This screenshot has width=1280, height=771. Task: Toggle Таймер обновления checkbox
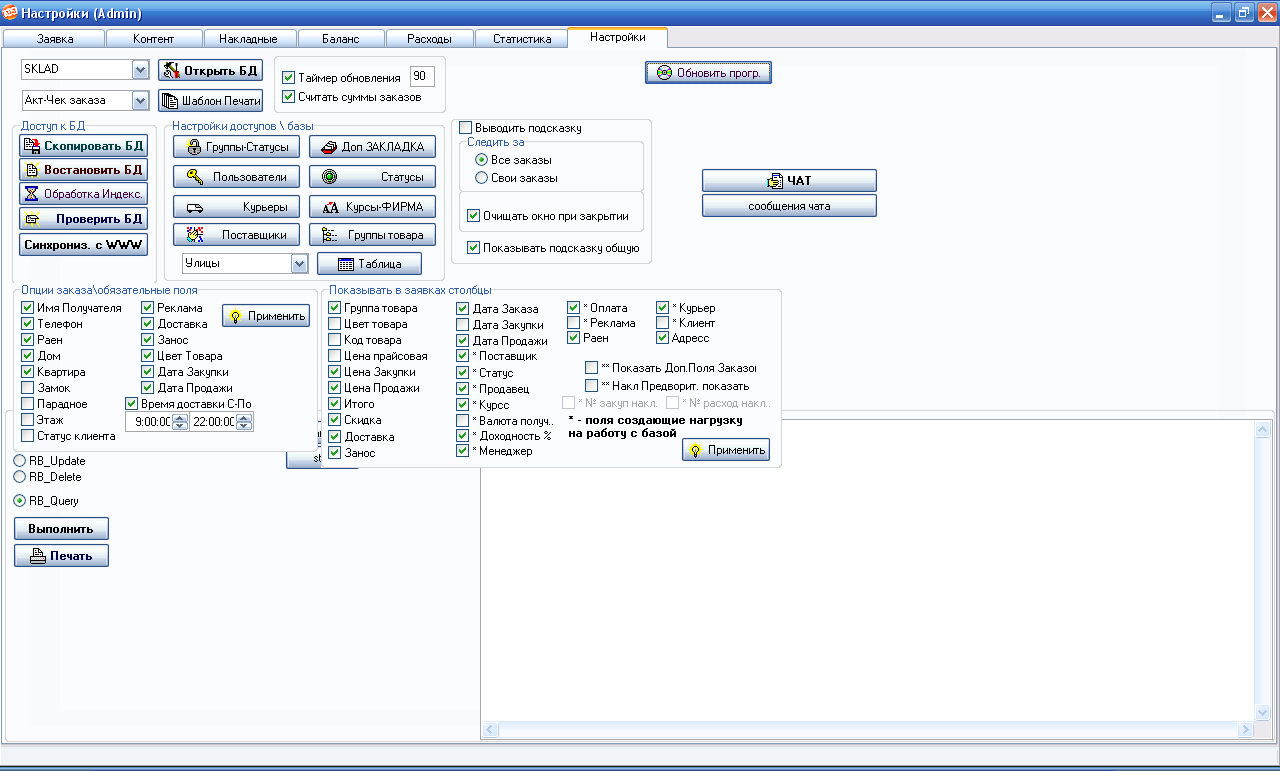289,78
